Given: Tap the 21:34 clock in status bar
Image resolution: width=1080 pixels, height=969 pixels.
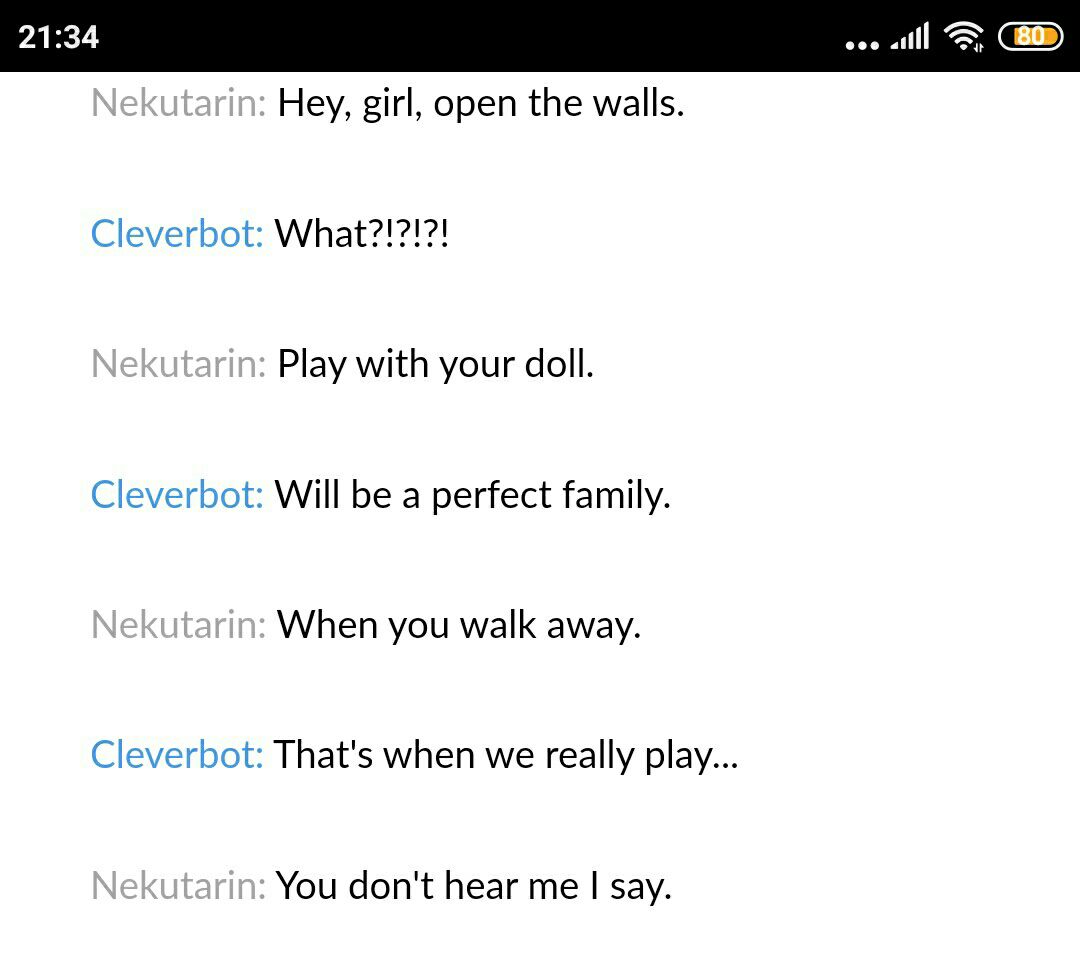Looking at the screenshot, I should pyautogui.click(x=59, y=37).
